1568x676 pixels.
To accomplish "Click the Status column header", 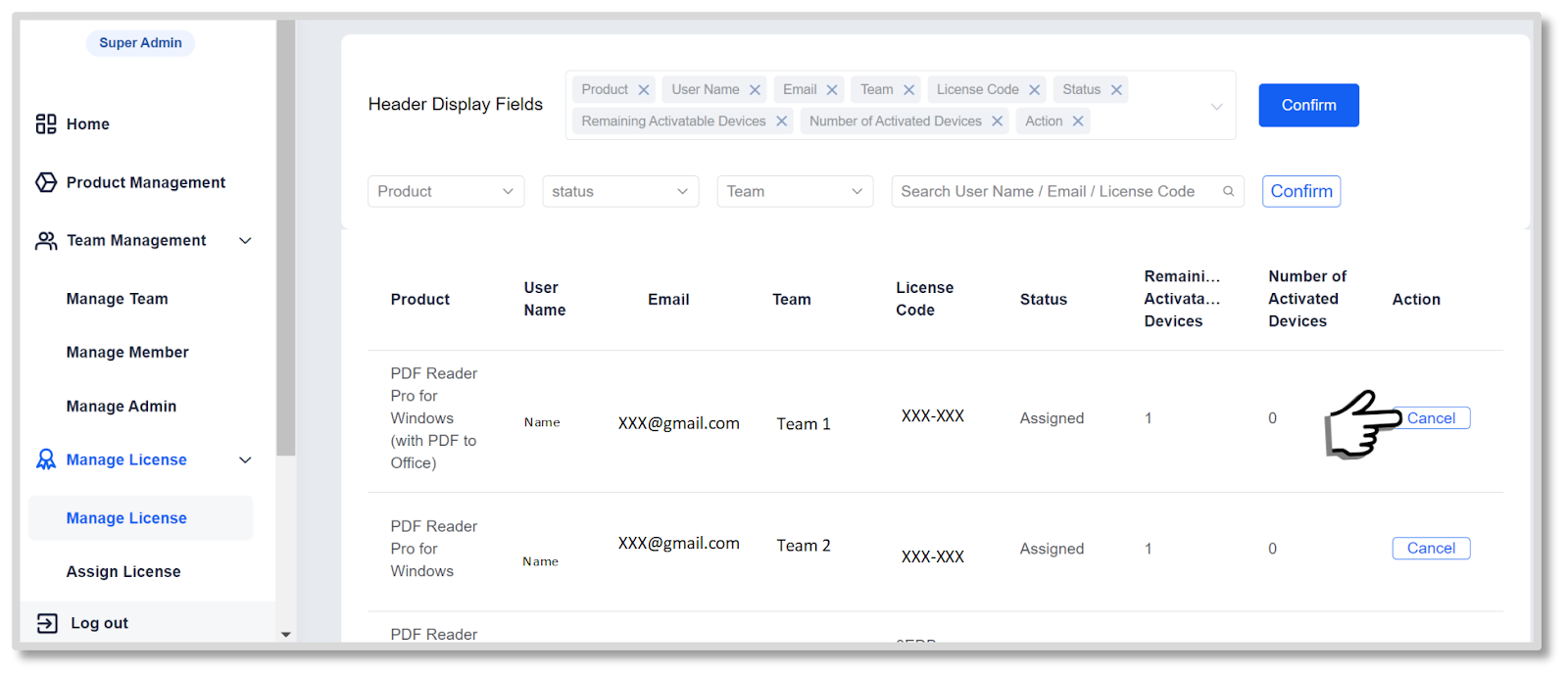I will (1043, 300).
